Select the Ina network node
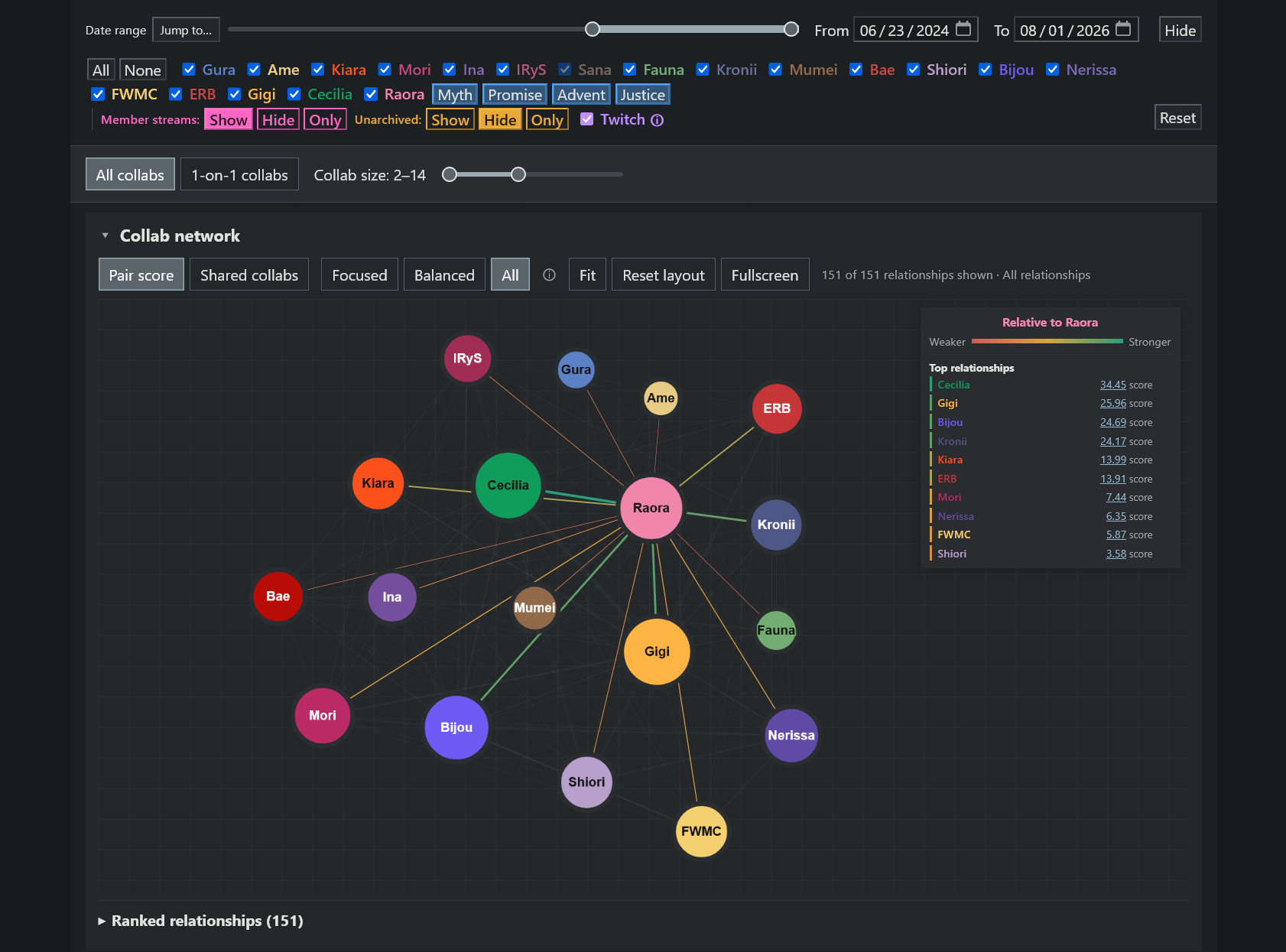Screen dimensions: 1286x952 391,597
